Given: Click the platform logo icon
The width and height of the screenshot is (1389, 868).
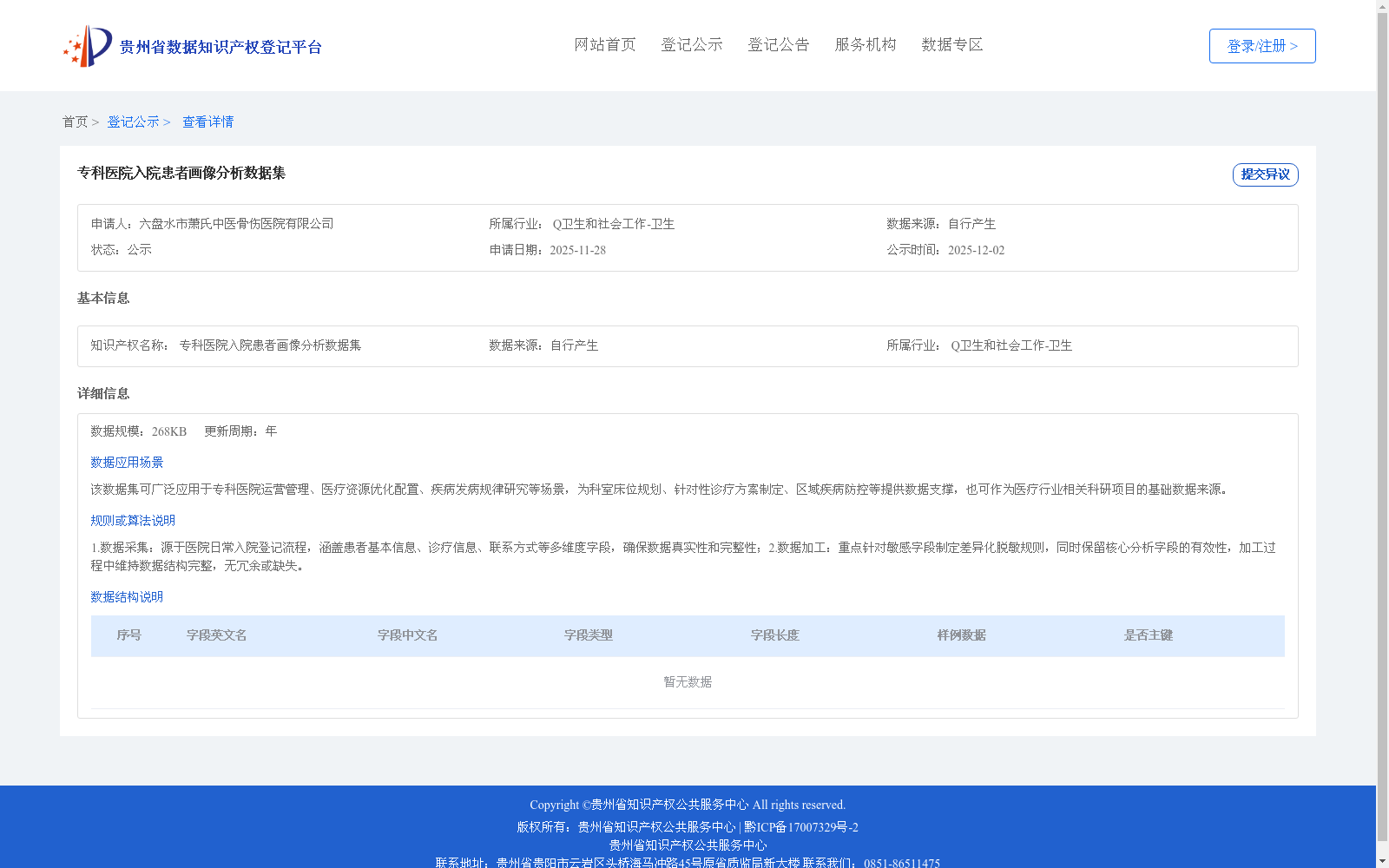Looking at the screenshot, I should coord(88,46).
